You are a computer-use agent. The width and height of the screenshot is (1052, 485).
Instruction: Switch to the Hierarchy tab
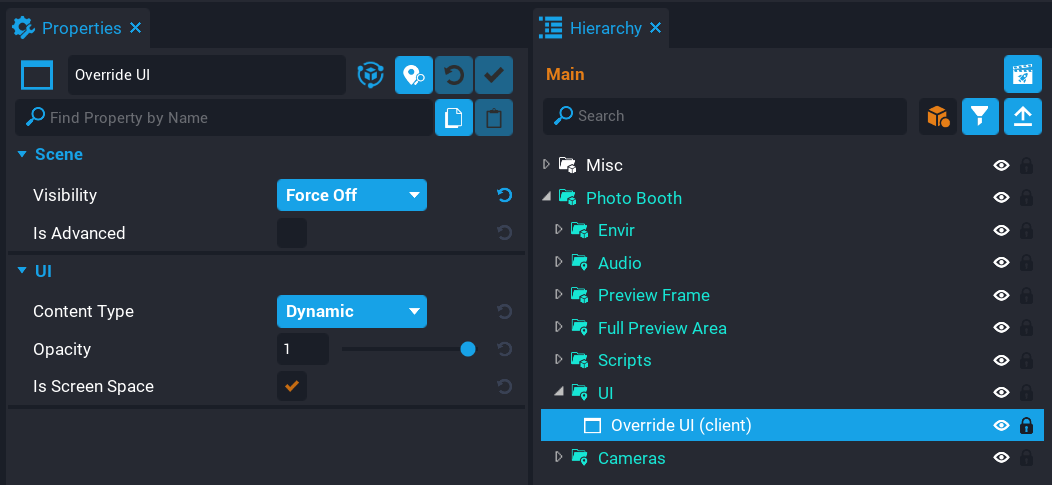(604, 28)
